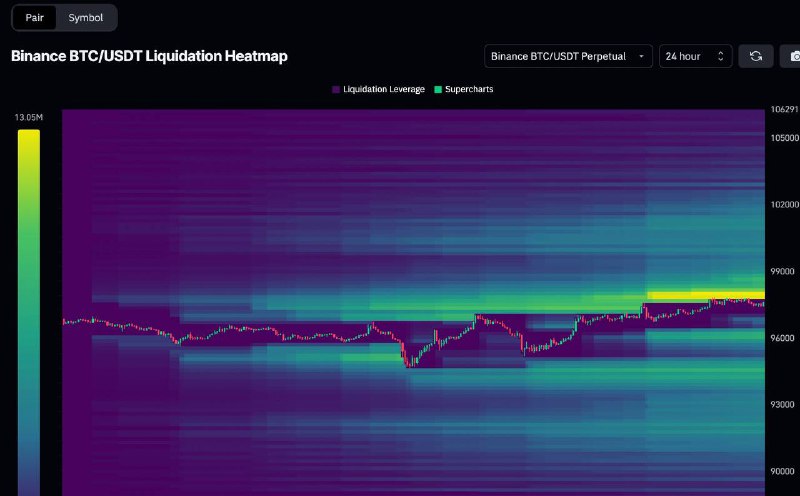This screenshot has width=800, height=496.
Task: Click the 96000 price axis label
Action: pyautogui.click(x=782, y=338)
